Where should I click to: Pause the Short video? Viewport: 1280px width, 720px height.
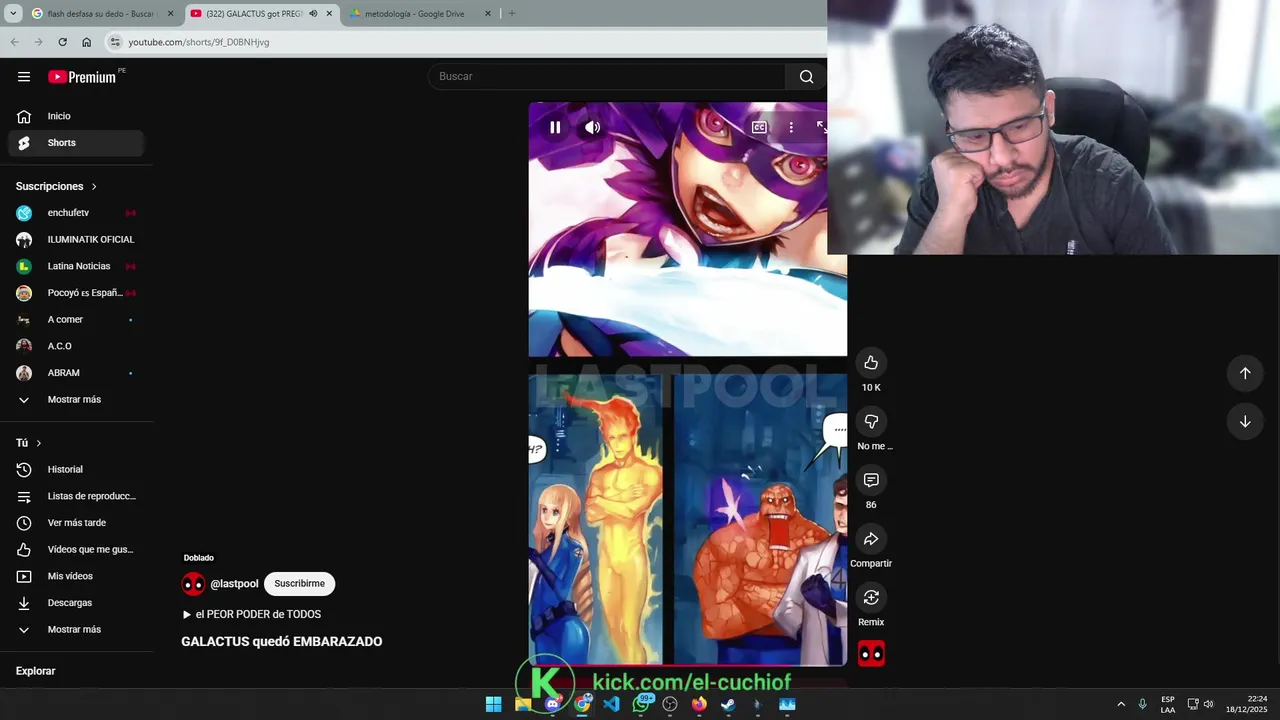(555, 127)
